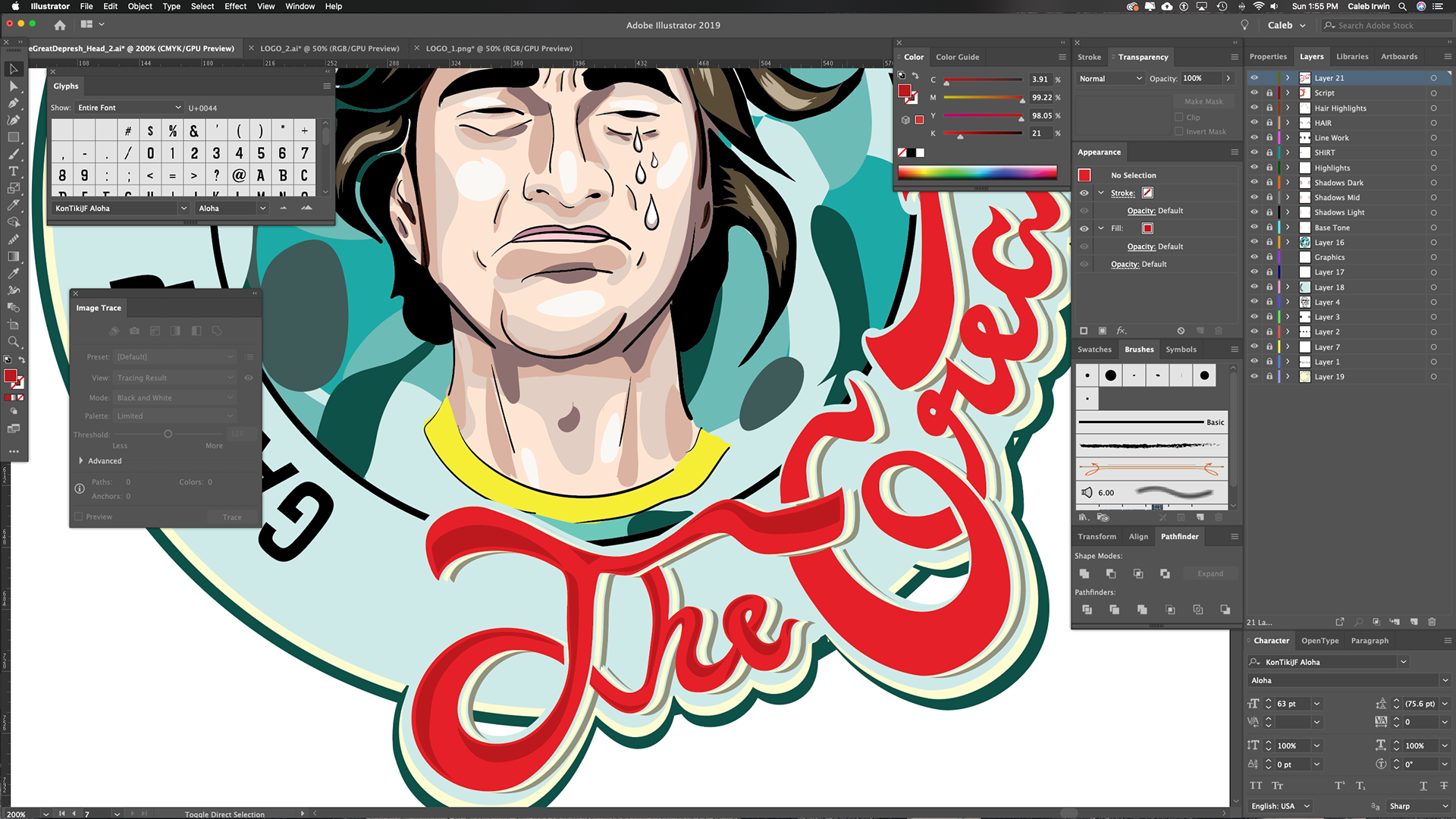Image resolution: width=1456 pixels, height=819 pixels.
Task: Open the Effect menu
Action: (235, 6)
